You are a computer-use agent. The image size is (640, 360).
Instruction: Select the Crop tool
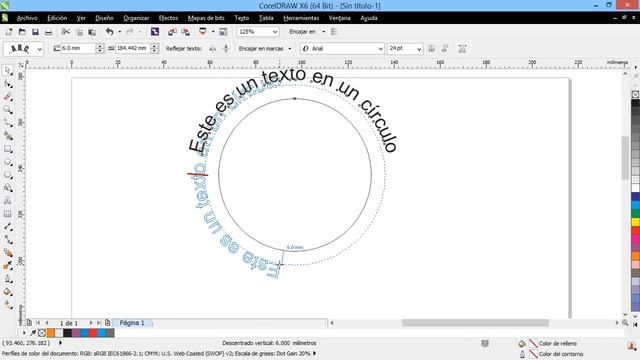coord(7,97)
